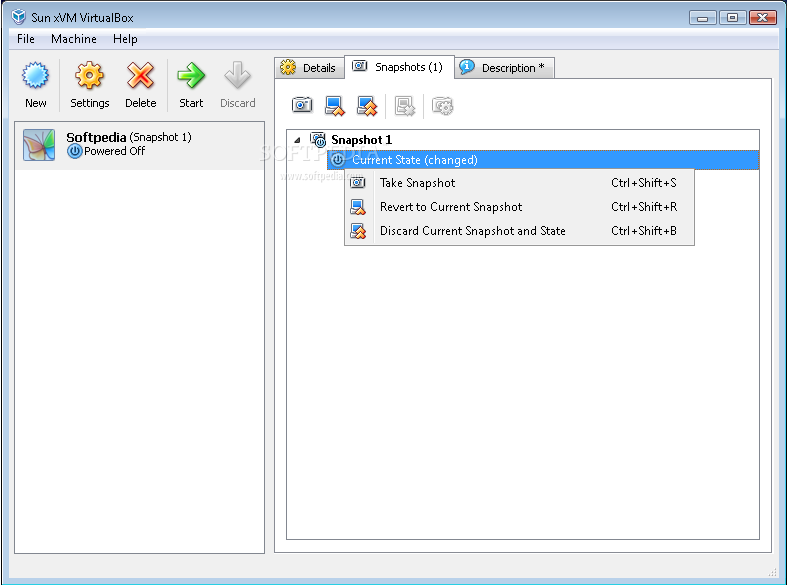The height and width of the screenshot is (585, 788).
Task: Click the disabled Discard Snapshot toolbar icon
Action: (405, 106)
